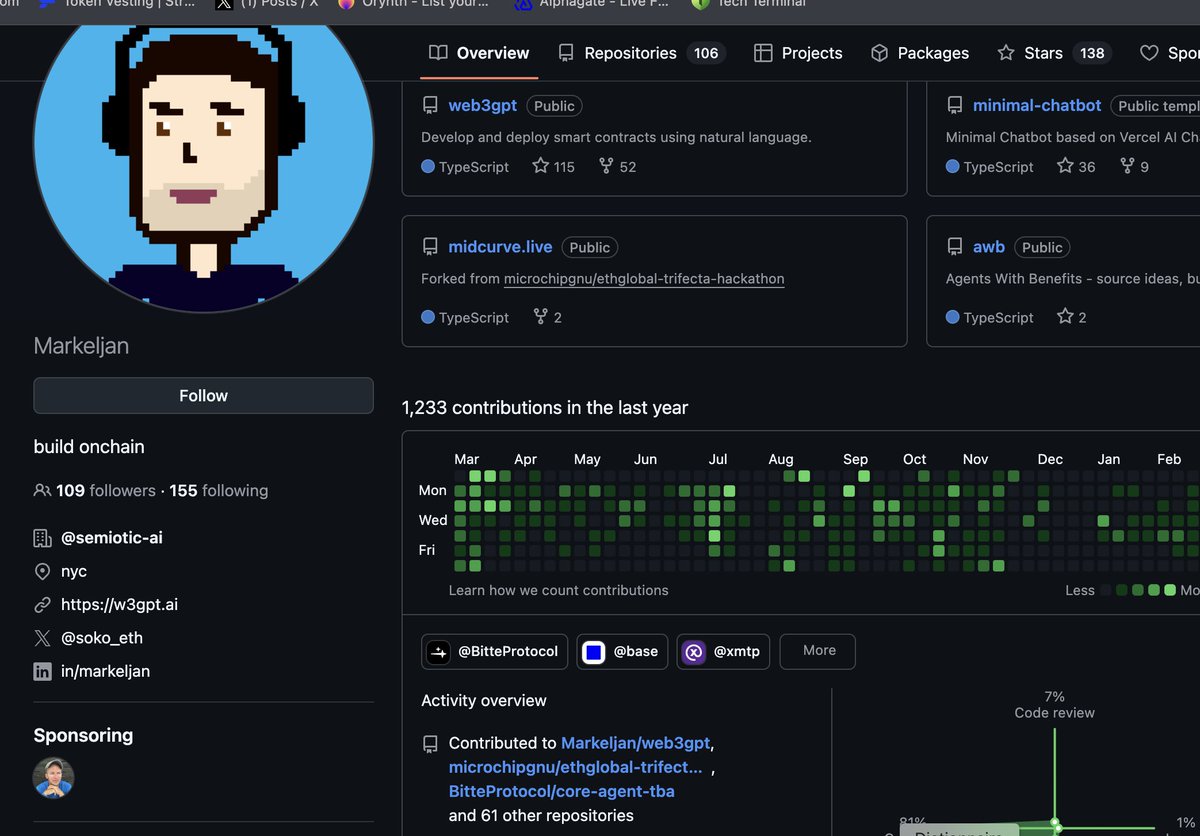View web3gpt stargazers count 115
Screen dimensions: 1200x836
click(554, 167)
